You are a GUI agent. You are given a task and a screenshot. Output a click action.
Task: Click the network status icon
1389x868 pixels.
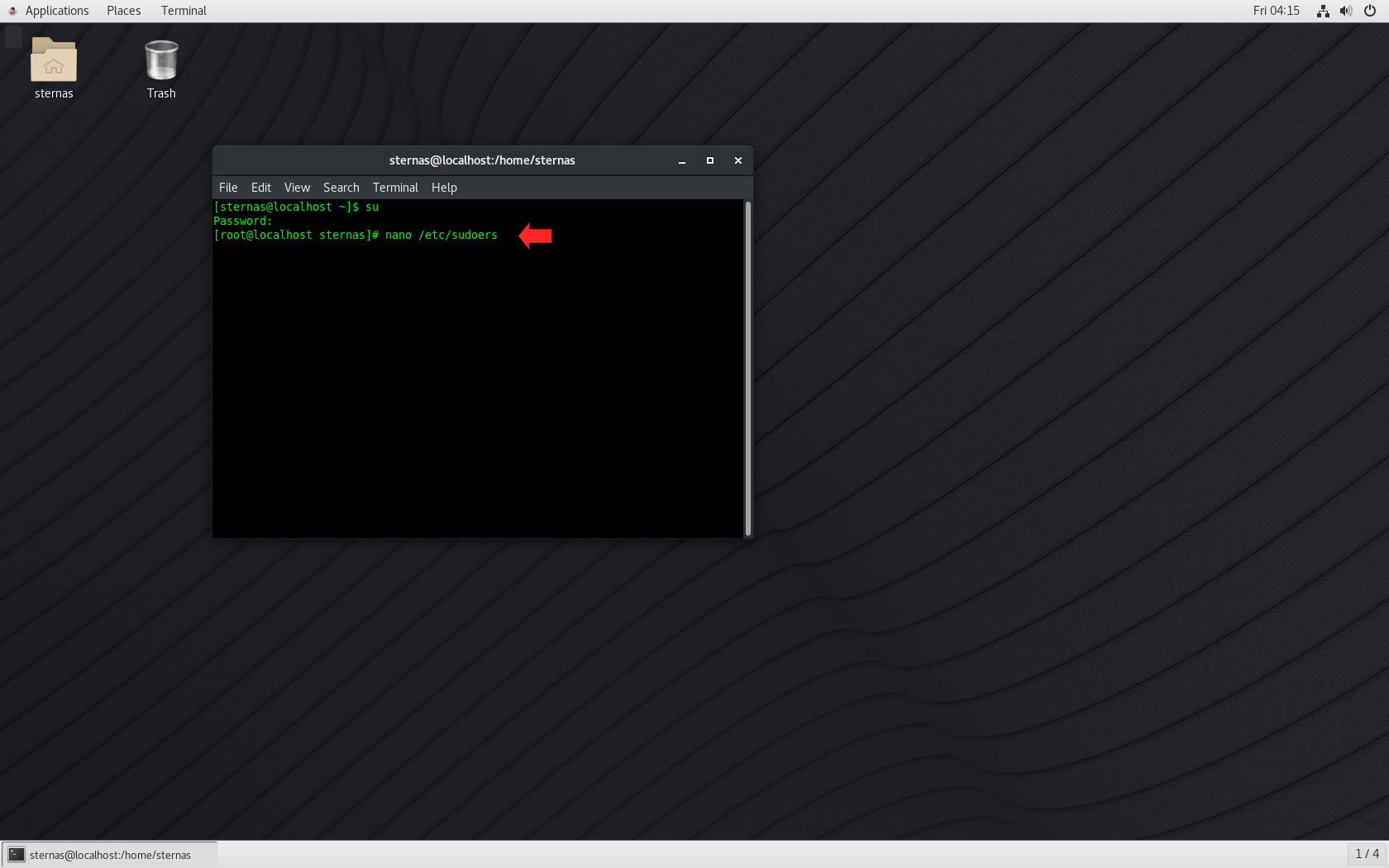coord(1323,11)
